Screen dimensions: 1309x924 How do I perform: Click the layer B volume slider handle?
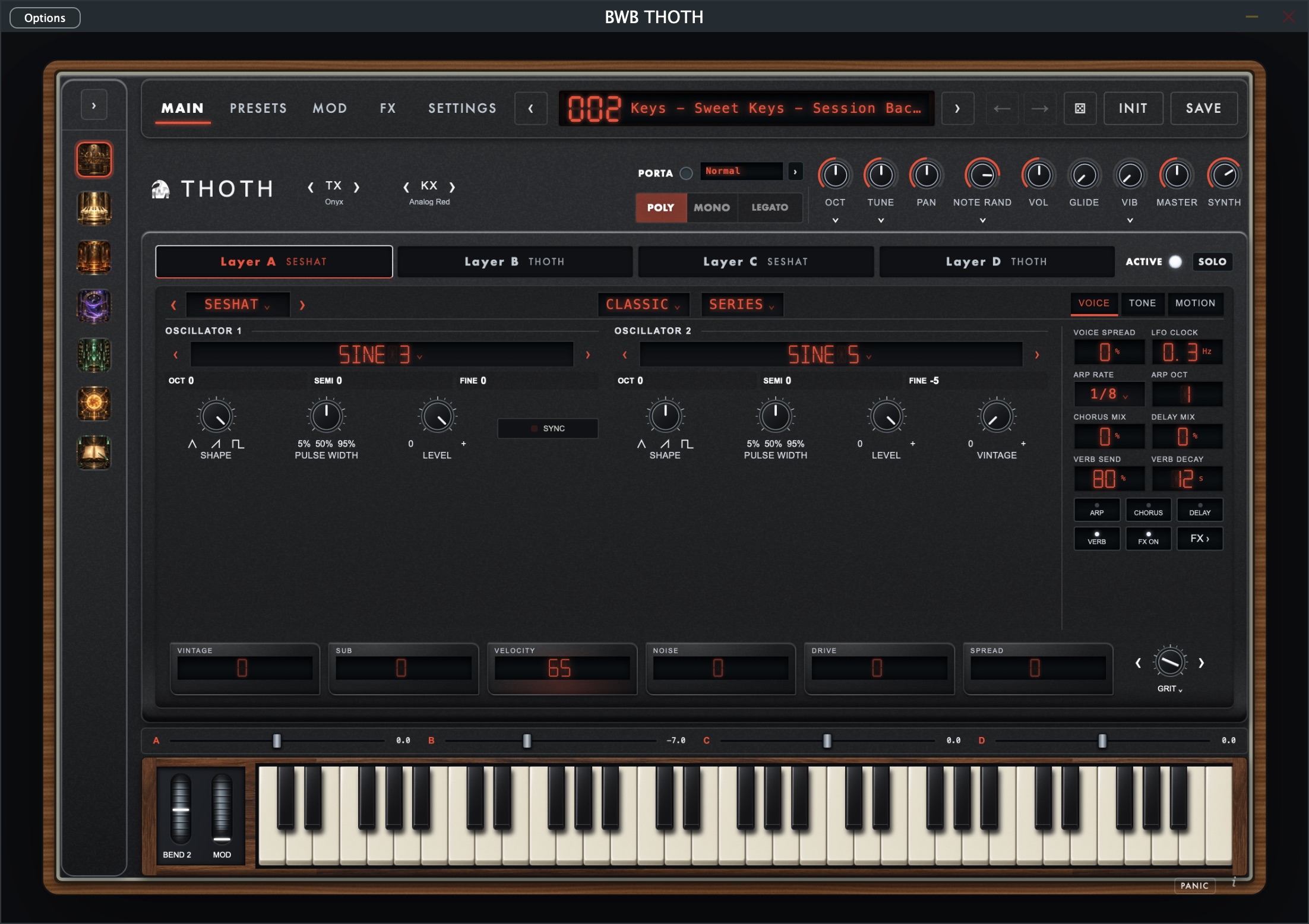(527, 741)
